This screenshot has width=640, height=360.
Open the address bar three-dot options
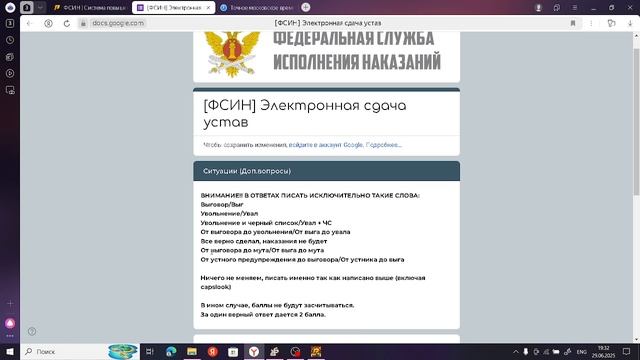(x=591, y=23)
